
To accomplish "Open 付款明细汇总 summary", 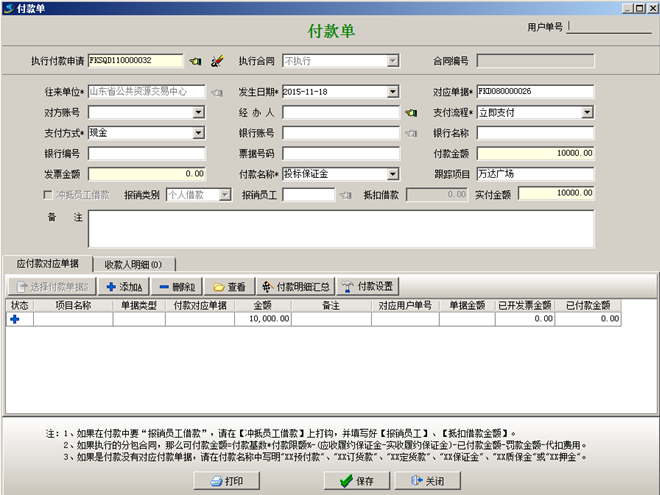I will coord(295,287).
